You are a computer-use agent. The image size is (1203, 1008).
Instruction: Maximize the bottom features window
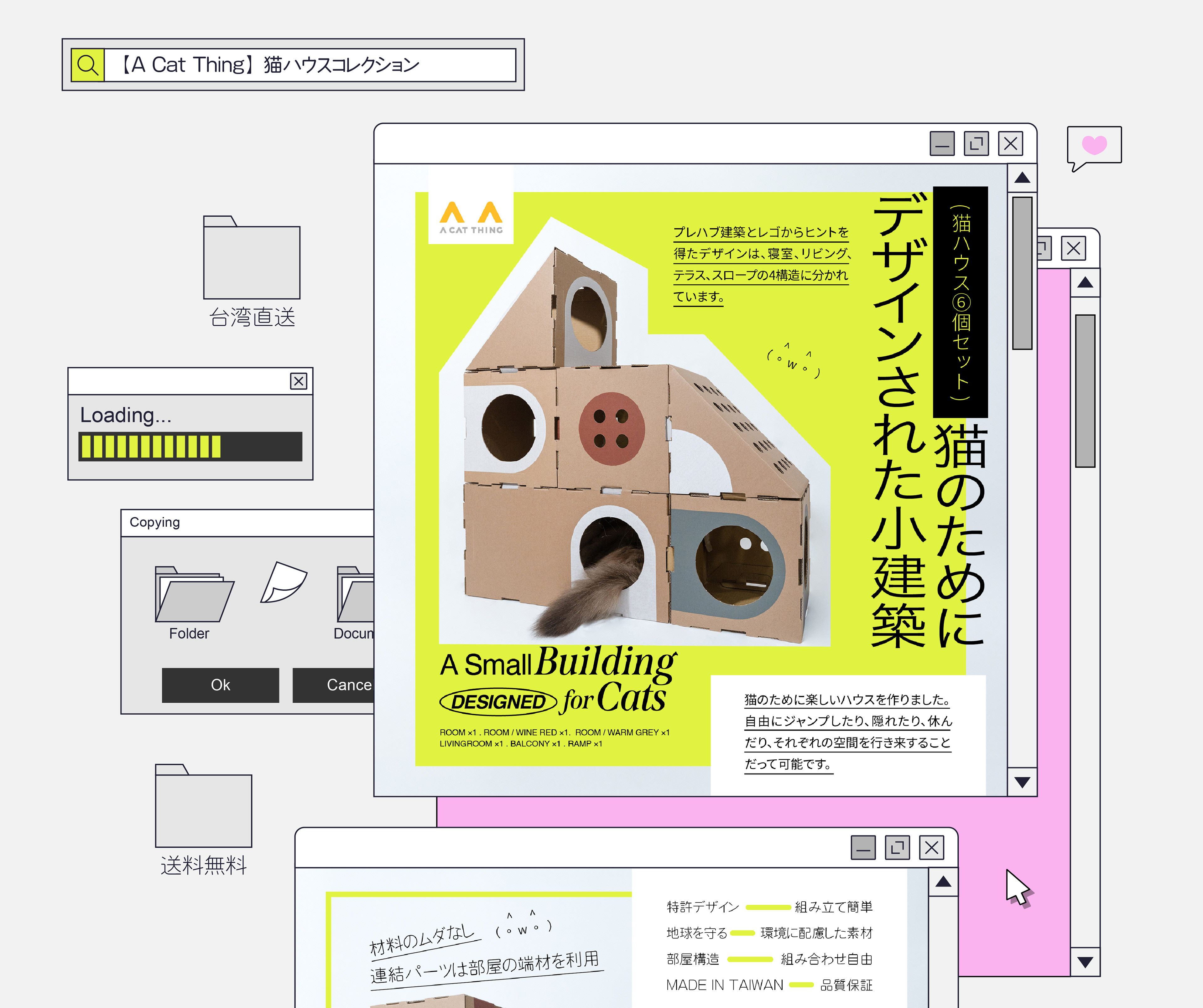coord(897,848)
